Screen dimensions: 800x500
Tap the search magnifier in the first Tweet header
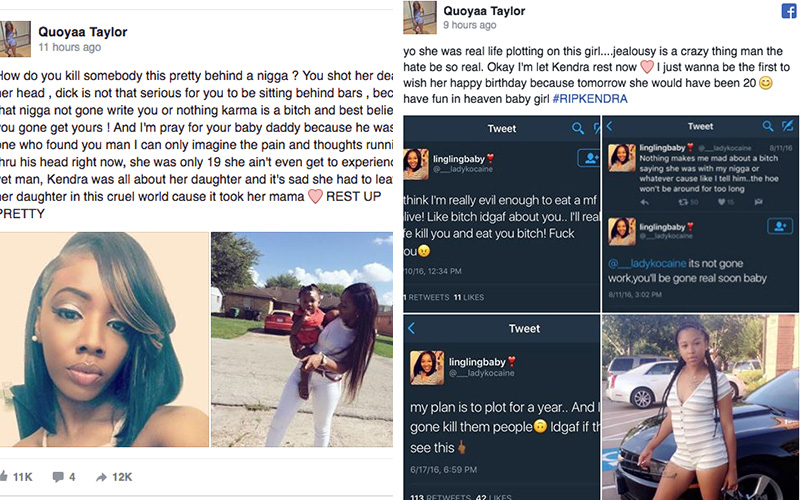click(x=578, y=128)
